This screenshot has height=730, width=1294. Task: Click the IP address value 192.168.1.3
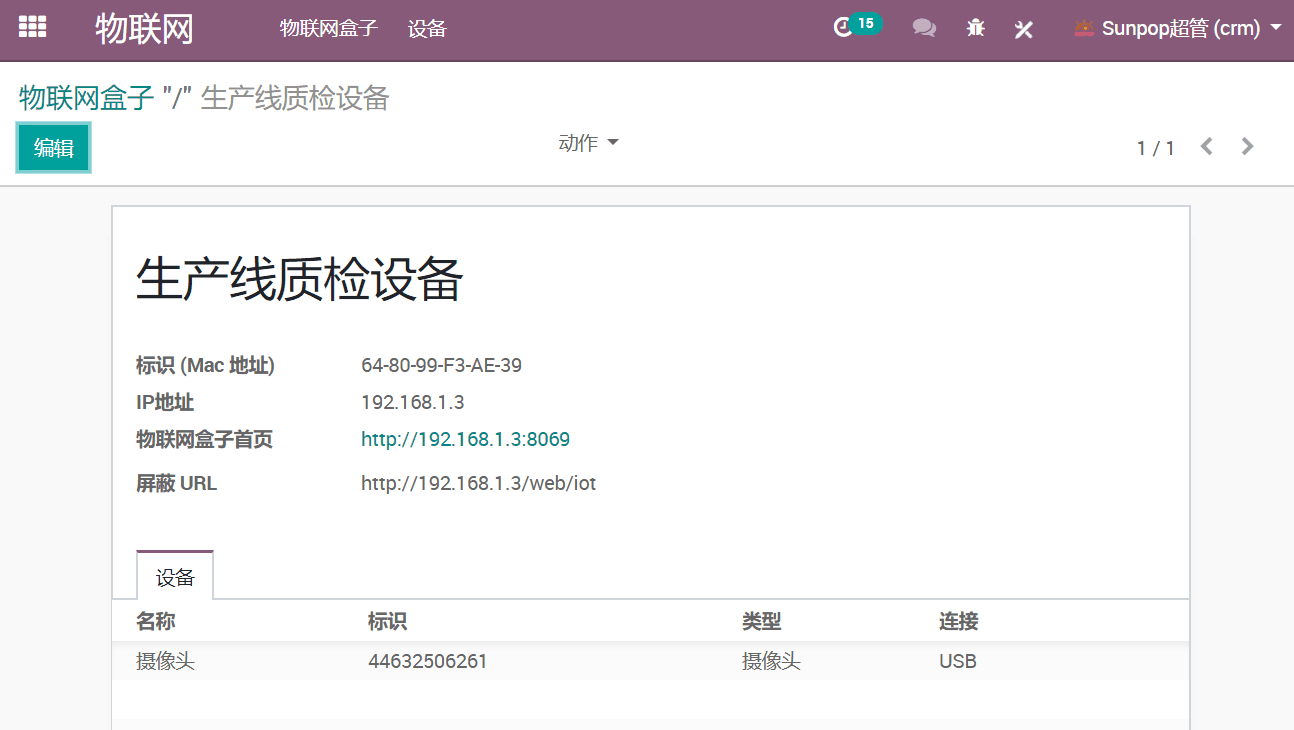click(x=412, y=403)
